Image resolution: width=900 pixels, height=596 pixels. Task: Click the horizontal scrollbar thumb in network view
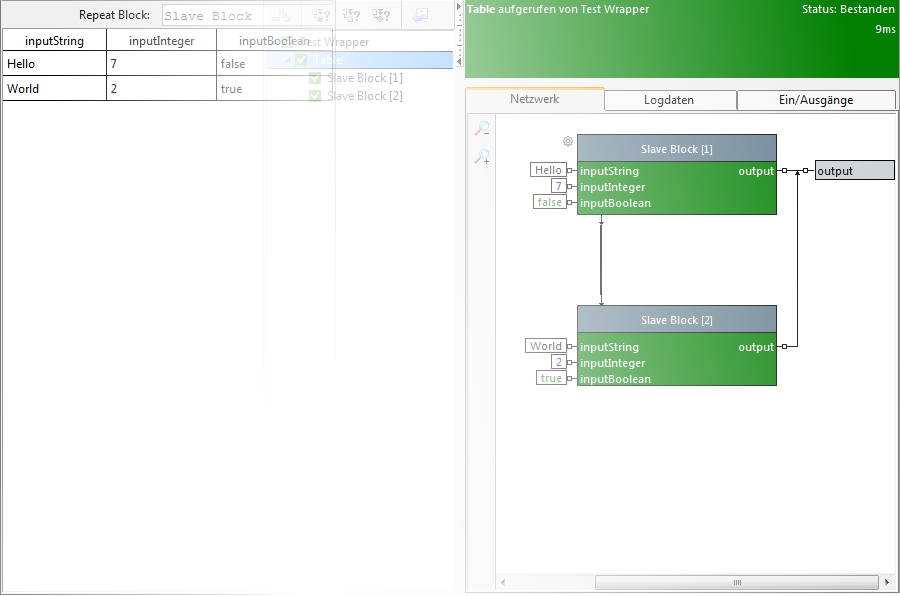coord(736,582)
